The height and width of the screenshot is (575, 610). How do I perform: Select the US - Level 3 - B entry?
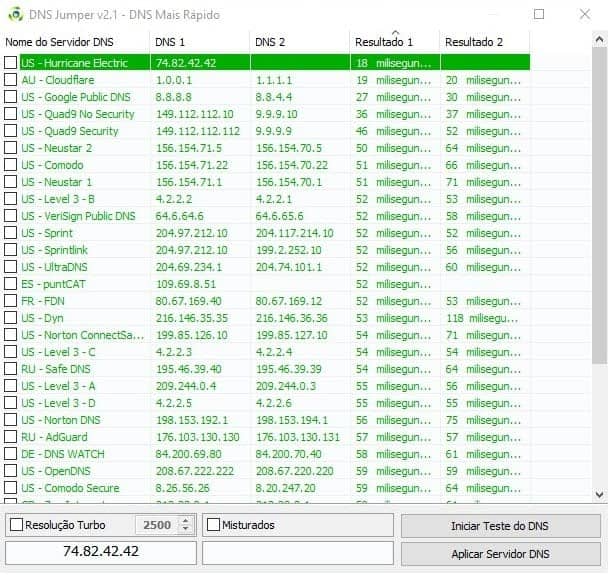point(58,199)
